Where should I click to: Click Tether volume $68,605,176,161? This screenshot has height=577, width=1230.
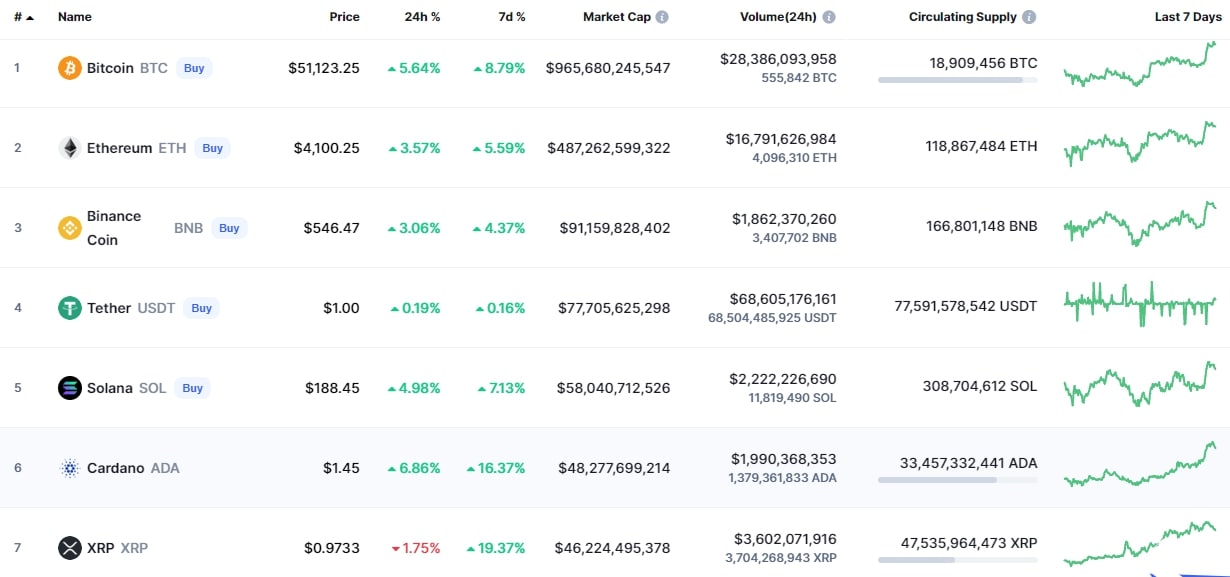click(784, 299)
